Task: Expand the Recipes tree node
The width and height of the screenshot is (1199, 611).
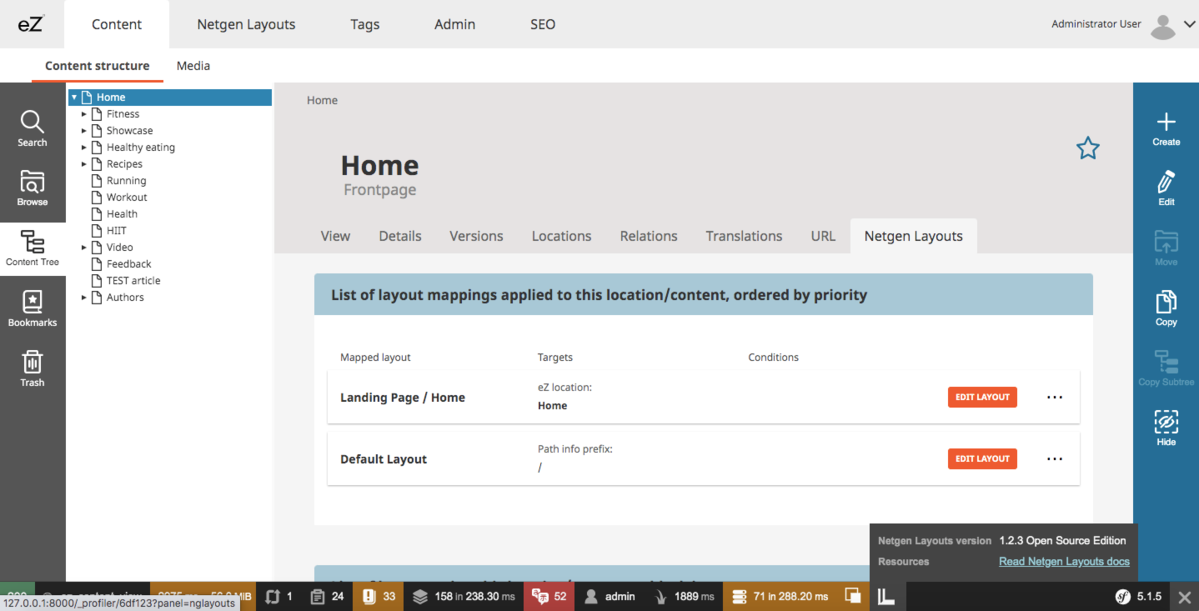Action: [x=84, y=164]
